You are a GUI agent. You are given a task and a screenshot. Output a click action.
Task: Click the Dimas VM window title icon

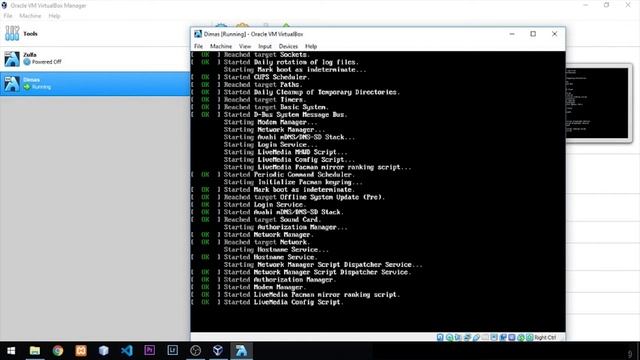(198, 34)
